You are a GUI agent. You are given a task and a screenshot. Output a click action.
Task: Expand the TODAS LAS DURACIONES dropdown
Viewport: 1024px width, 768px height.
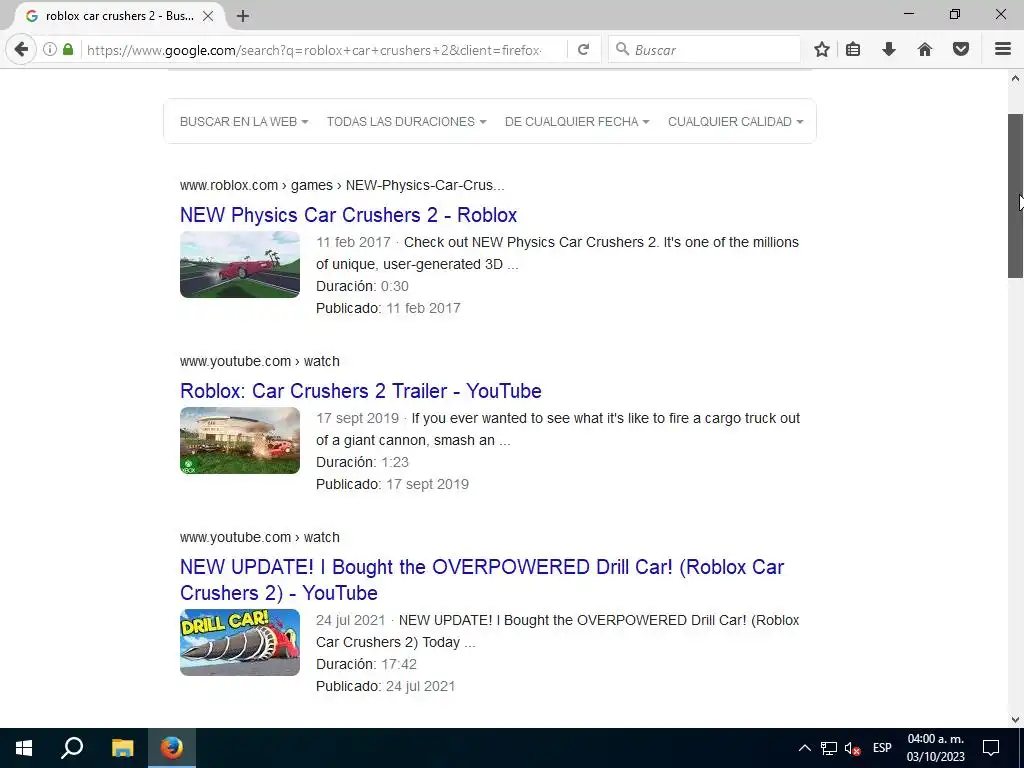point(406,121)
